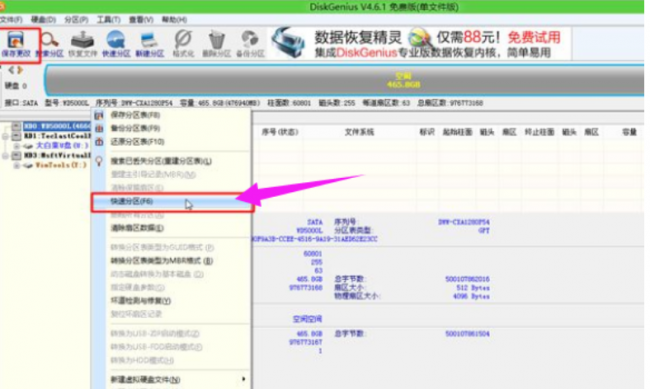The image size is (650, 389).
Task: Click the search icon beside 搜索已丢失分区
Action: tap(99, 161)
